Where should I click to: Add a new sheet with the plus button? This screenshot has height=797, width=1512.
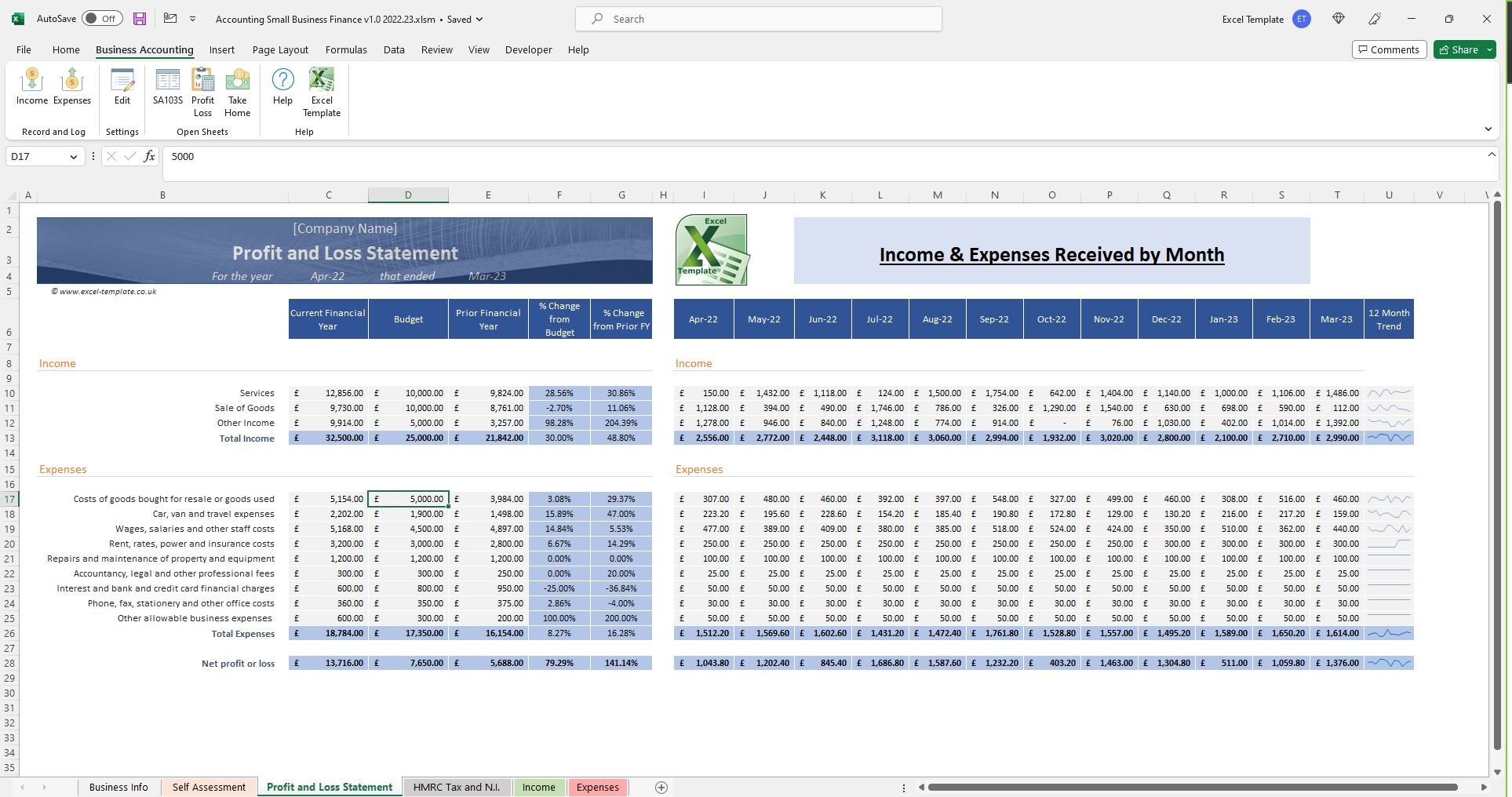pos(661,788)
